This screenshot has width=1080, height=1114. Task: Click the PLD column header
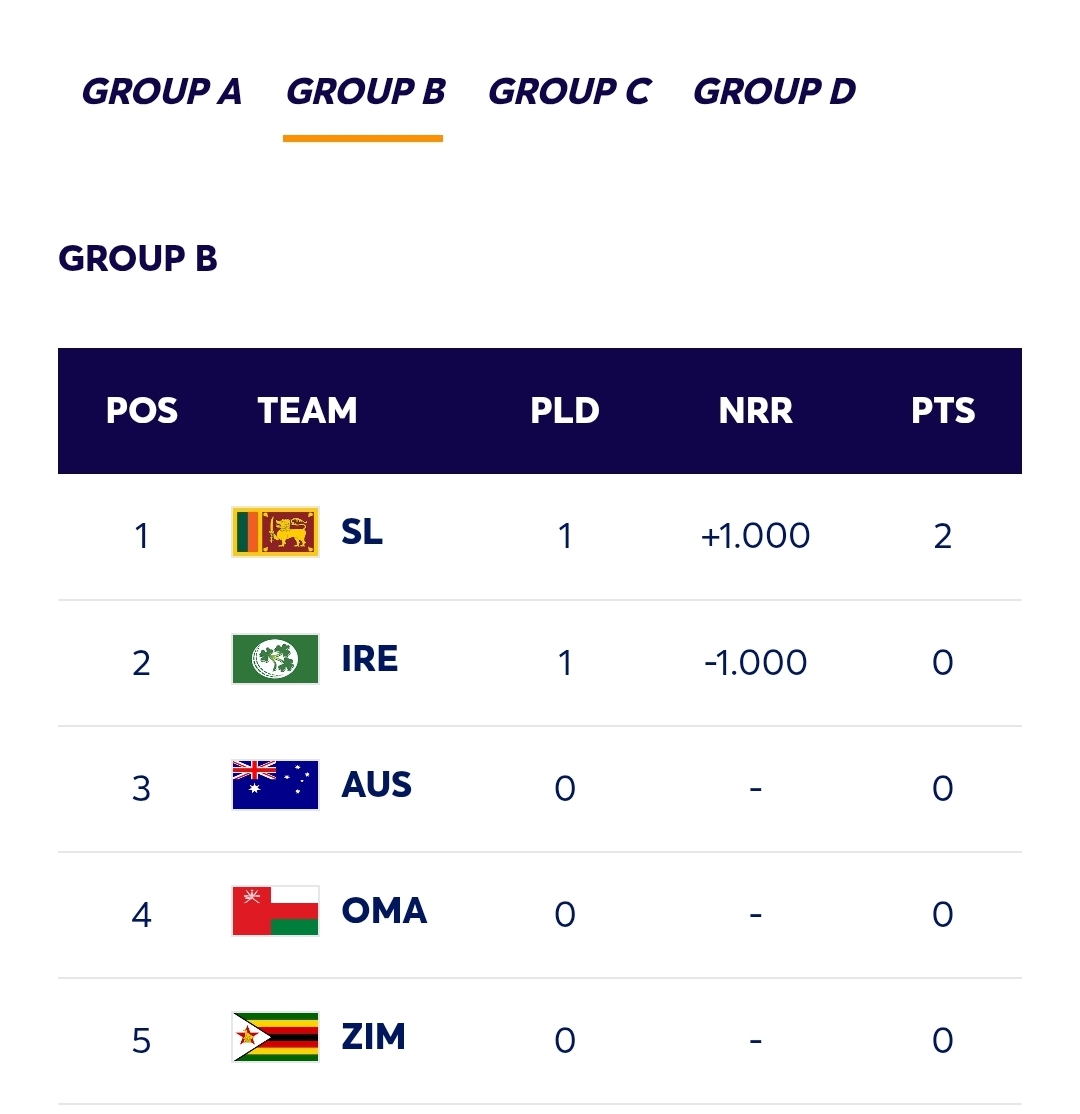(565, 411)
